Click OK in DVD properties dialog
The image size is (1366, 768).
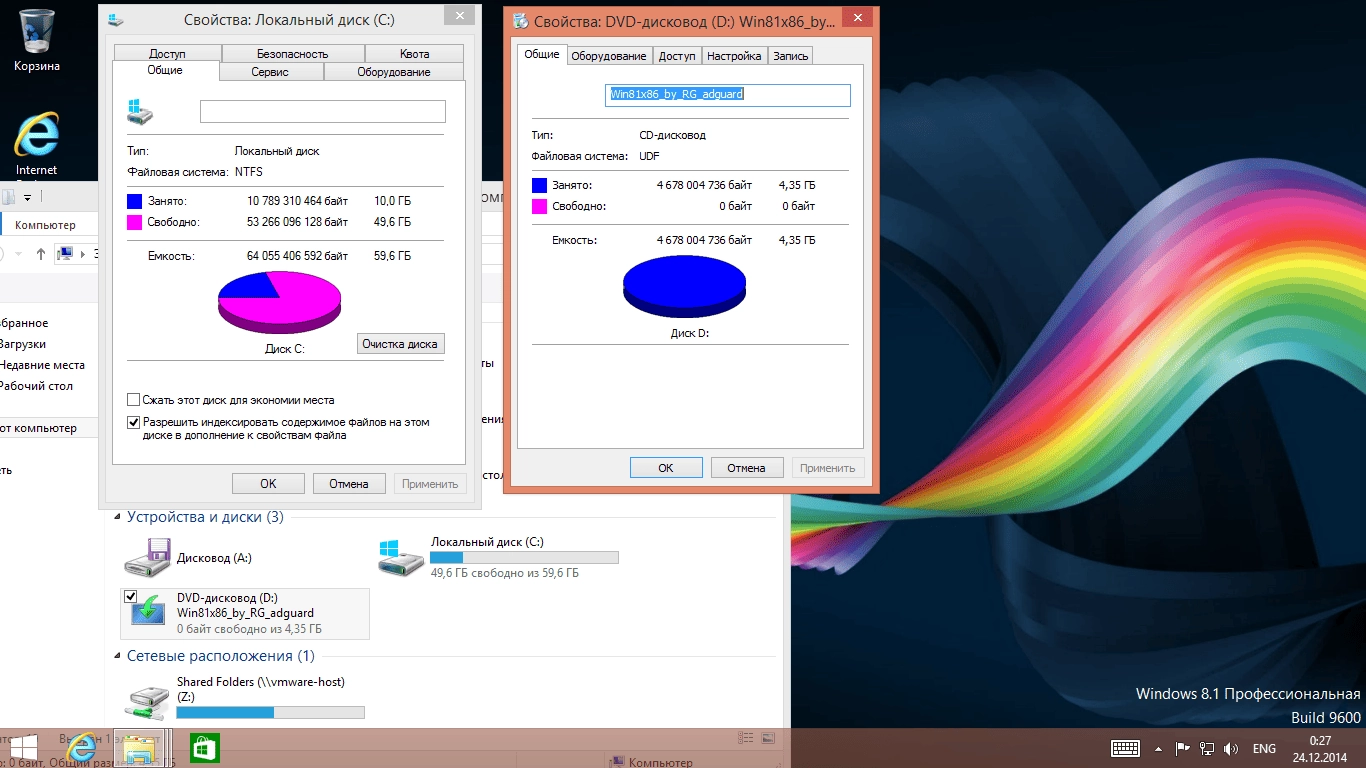click(x=666, y=467)
